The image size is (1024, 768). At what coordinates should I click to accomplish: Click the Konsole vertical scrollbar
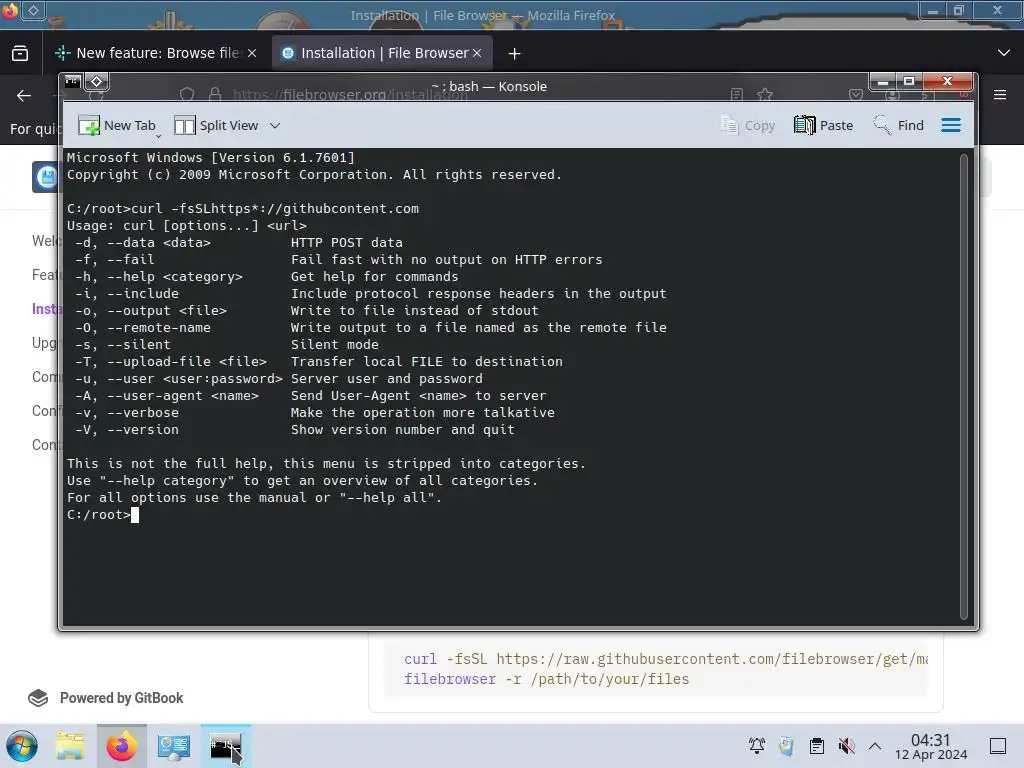(963, 387)
